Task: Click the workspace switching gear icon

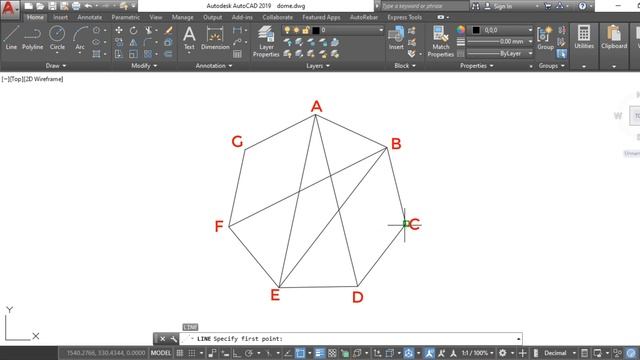Action: [x=502, y=353]
